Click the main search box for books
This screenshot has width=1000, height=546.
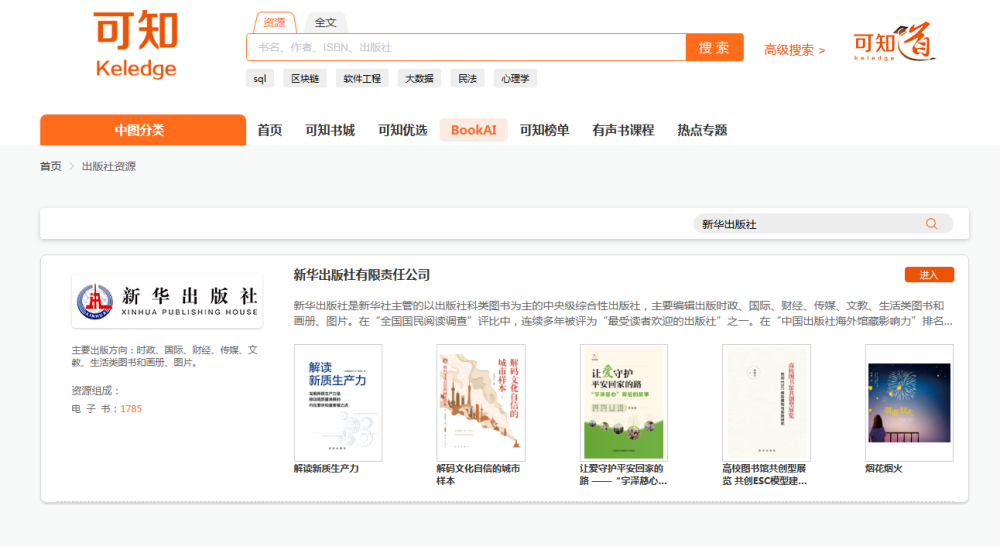point(465,47)
